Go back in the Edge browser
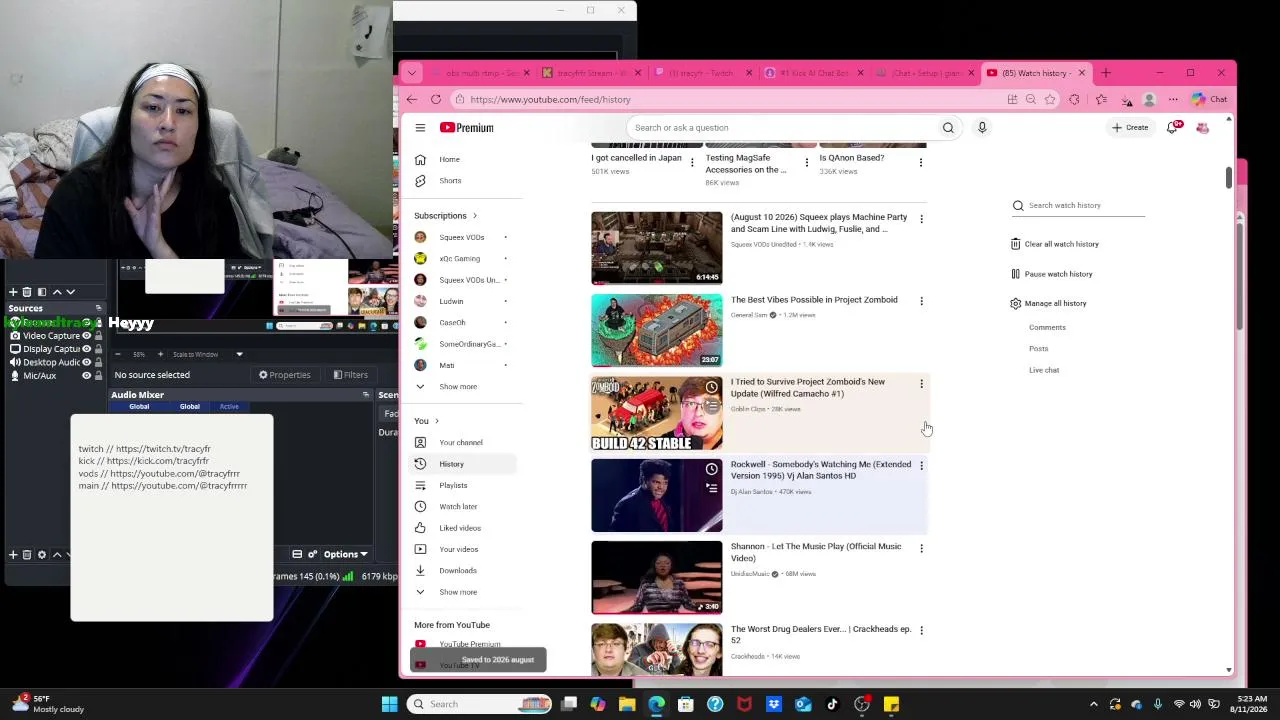The height and width of the screenshot is (720, 1280). tap(412, 99)
